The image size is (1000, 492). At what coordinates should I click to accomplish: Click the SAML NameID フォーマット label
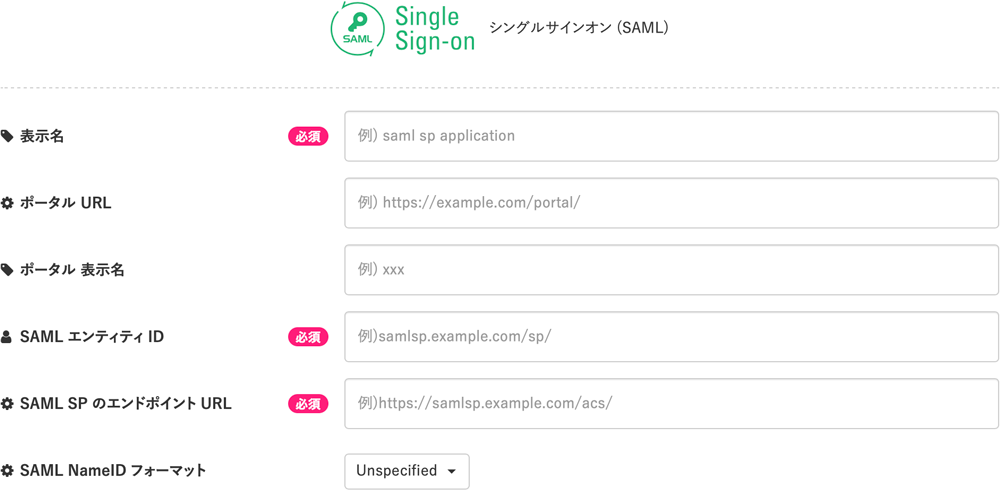point(113,471)
